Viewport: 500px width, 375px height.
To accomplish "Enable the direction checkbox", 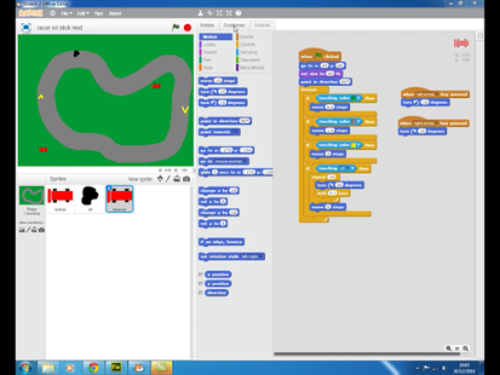I will click(200, 293).
